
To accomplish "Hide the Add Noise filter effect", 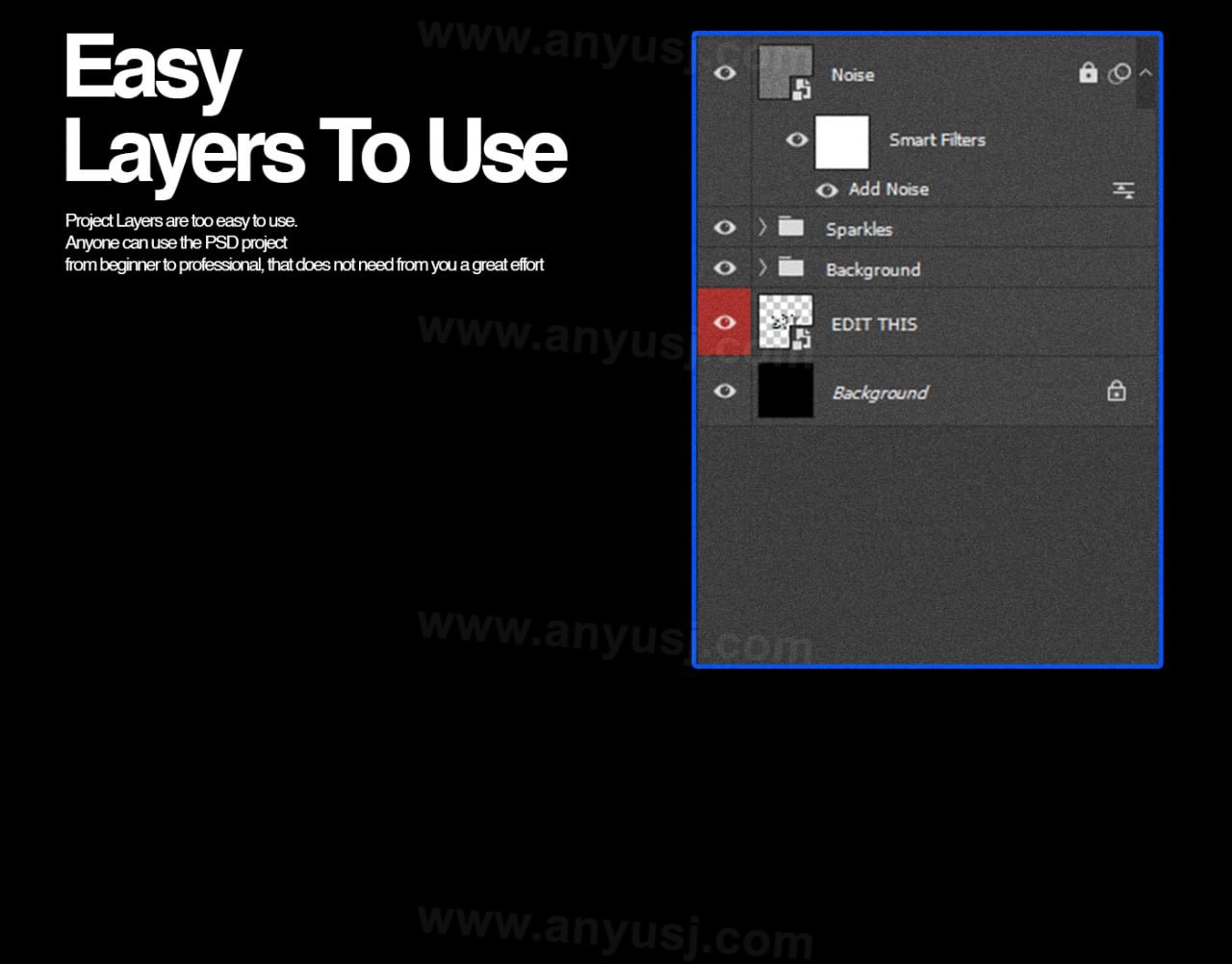I will pos(826,190).
